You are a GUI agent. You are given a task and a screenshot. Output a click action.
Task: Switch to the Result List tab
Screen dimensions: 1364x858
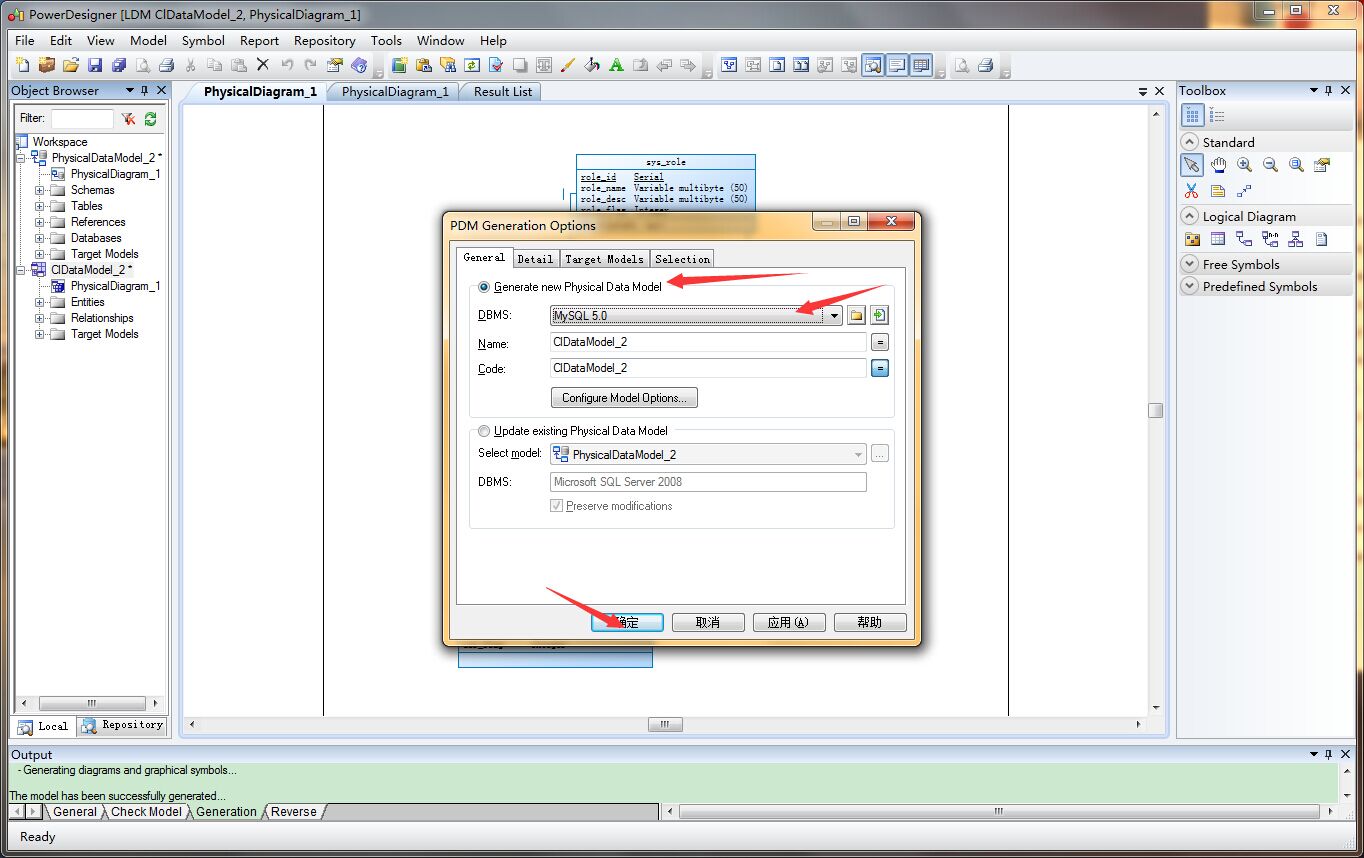click(x=502, y=91)
